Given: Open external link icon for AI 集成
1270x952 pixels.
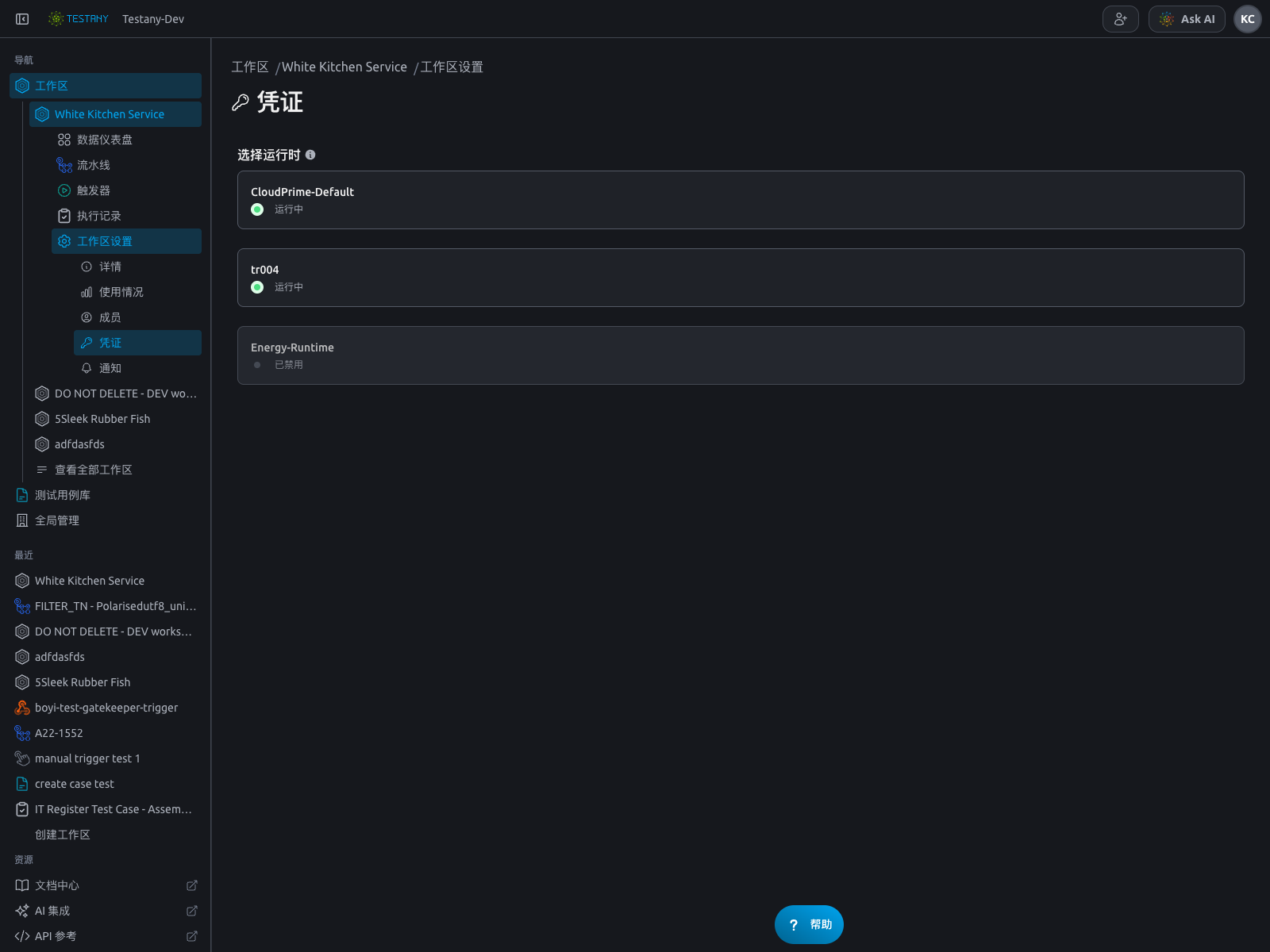Looking at the screenshot, I should [191, 911].
